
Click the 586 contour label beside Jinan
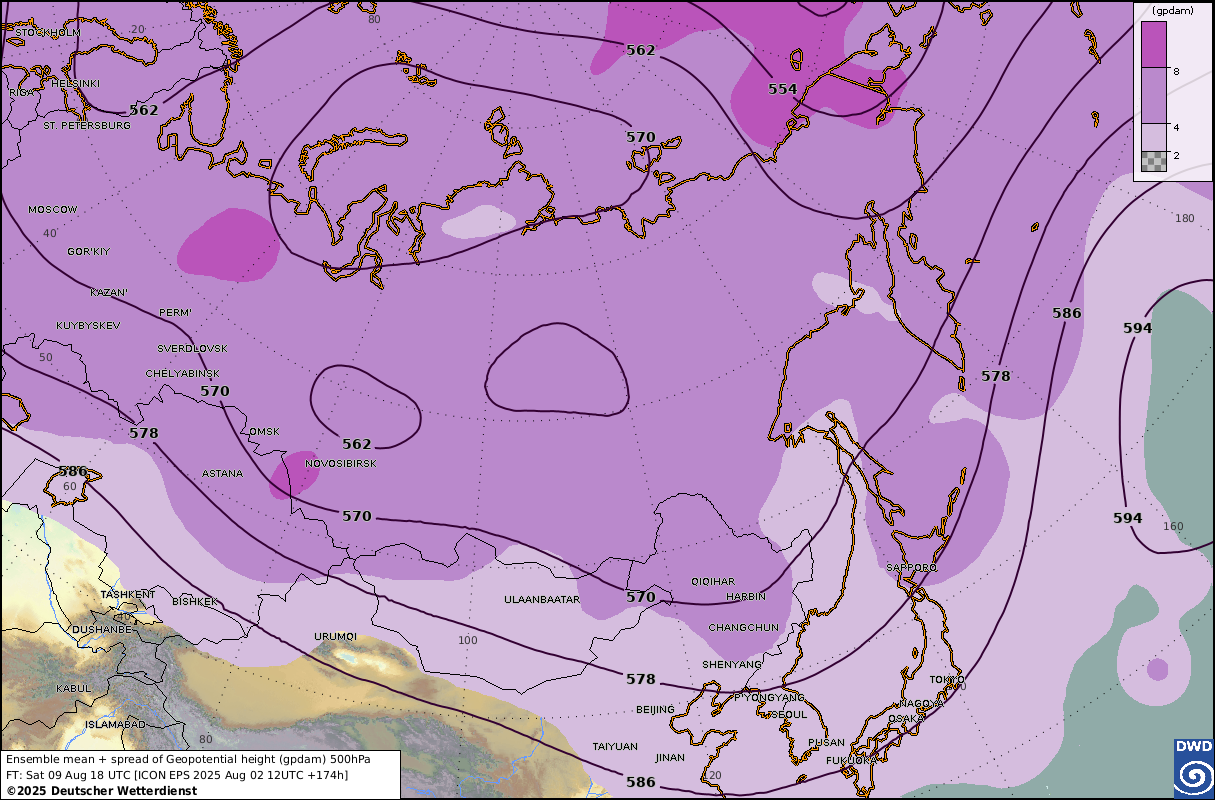[641, 782]
